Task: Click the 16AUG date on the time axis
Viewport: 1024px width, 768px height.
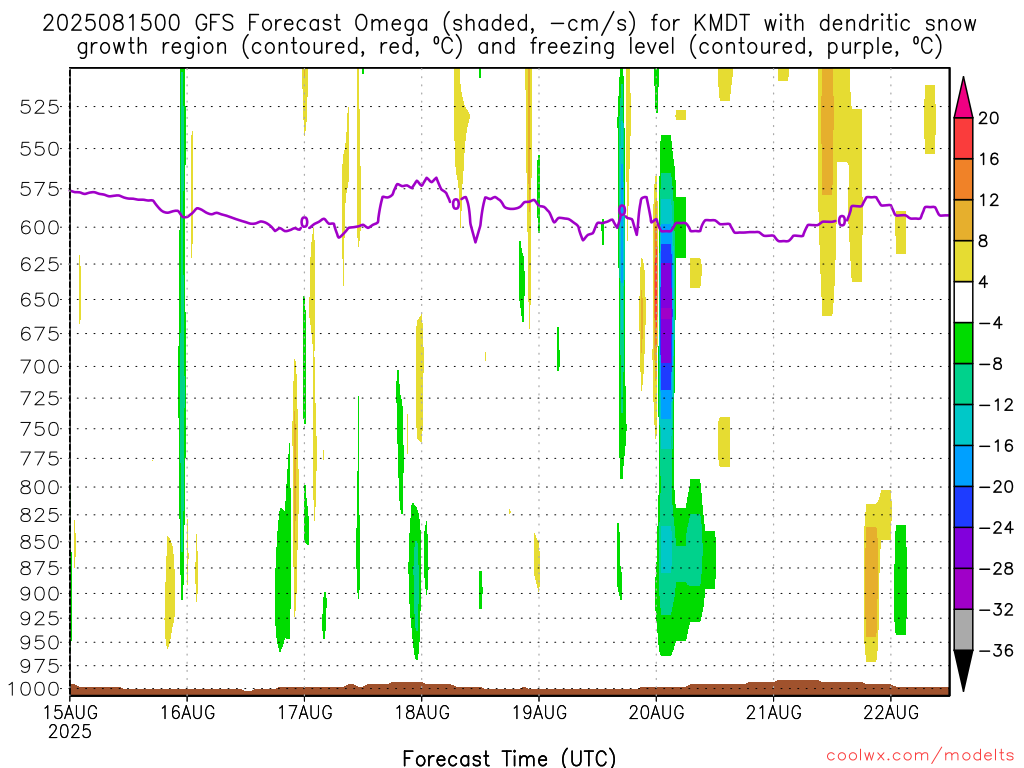Action: coord(187,712)
